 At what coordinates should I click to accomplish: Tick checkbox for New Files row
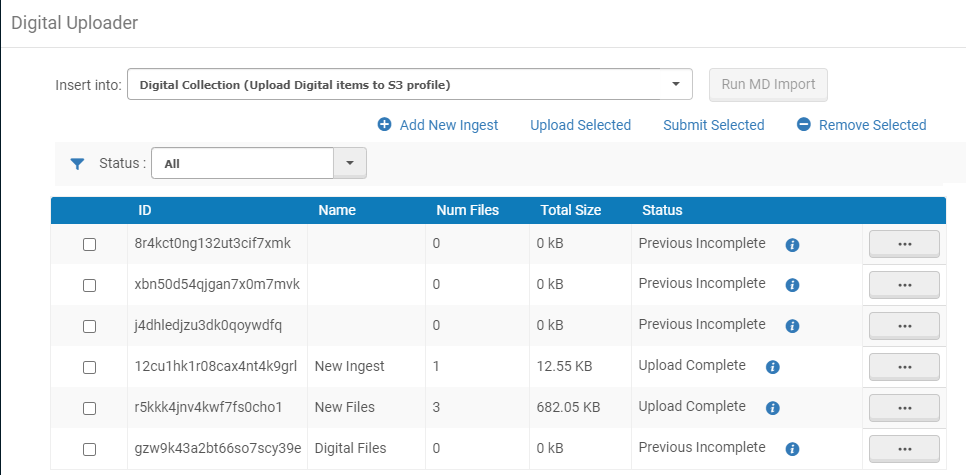coord(89,408)
